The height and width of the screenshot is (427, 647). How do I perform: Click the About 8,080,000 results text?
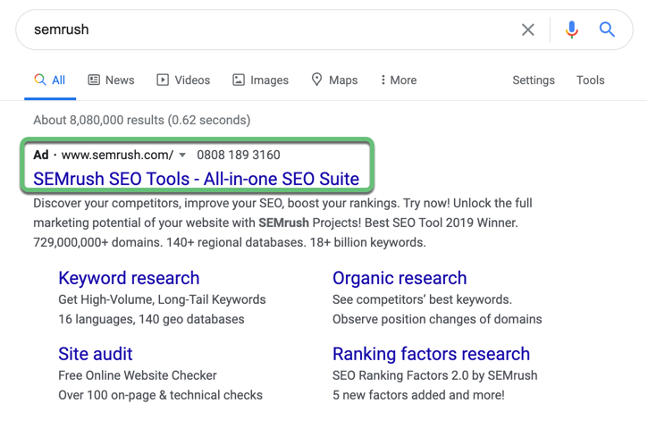pyautogui.click(x=142, y=120)
